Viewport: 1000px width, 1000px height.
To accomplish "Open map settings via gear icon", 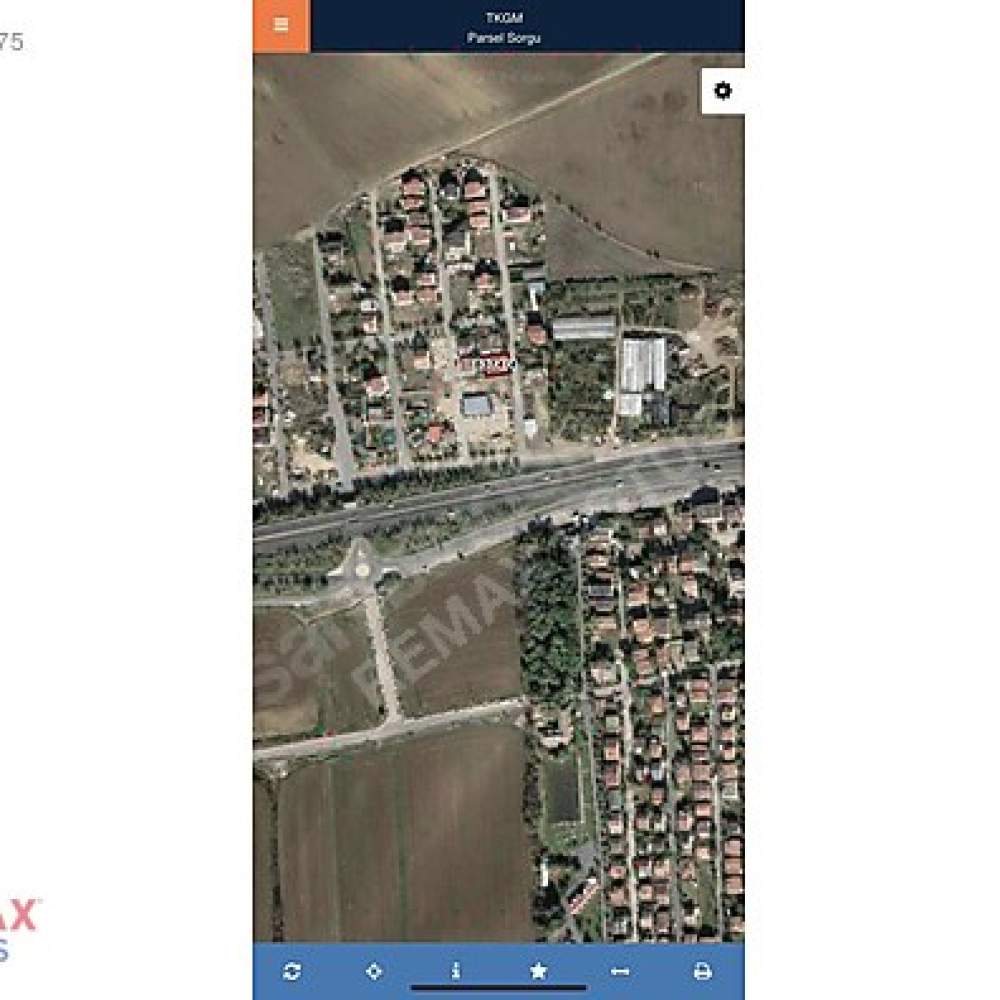I will [723, 91].
